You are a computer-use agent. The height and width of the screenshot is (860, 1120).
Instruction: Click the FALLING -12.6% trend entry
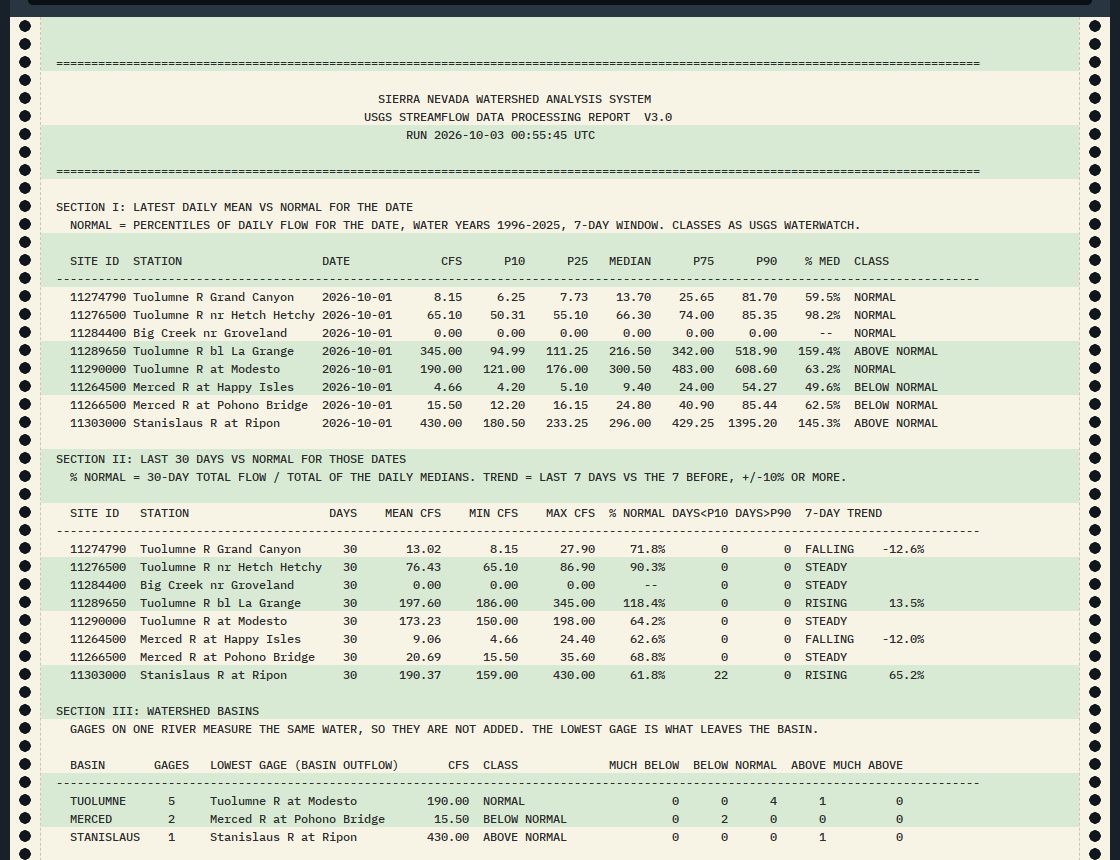[864, 549]
